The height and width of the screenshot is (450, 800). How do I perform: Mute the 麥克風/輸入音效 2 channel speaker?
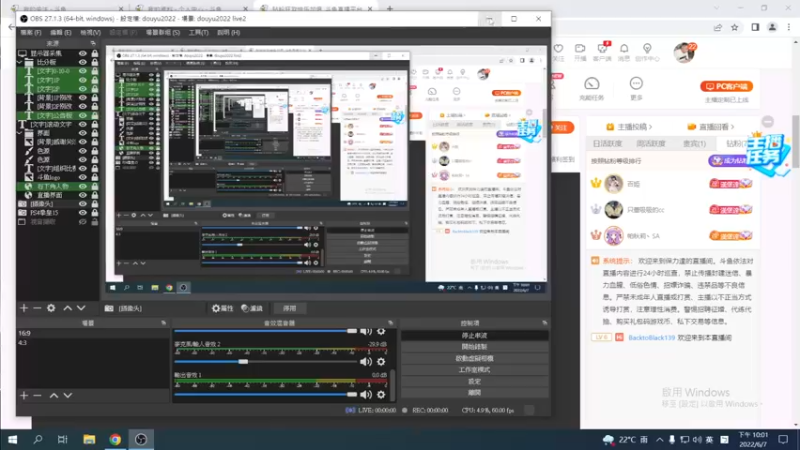(x=366, y=362)
